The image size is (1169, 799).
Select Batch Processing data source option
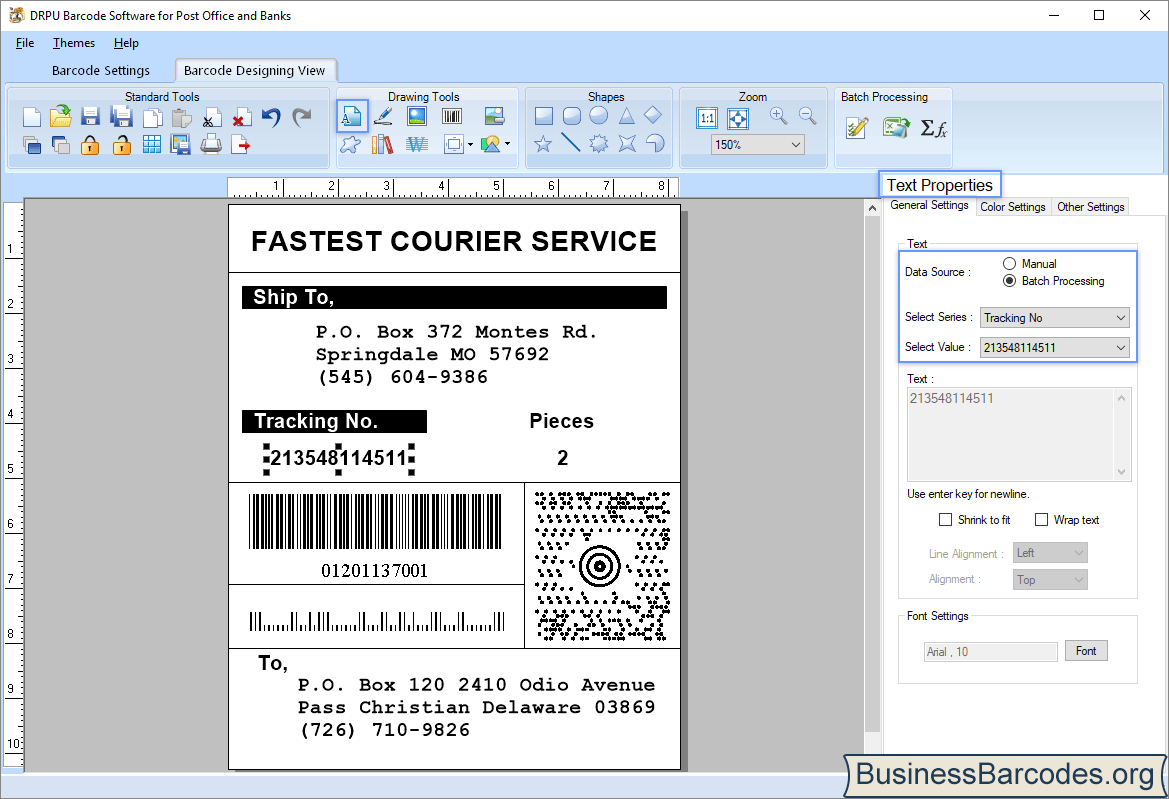1009,281
